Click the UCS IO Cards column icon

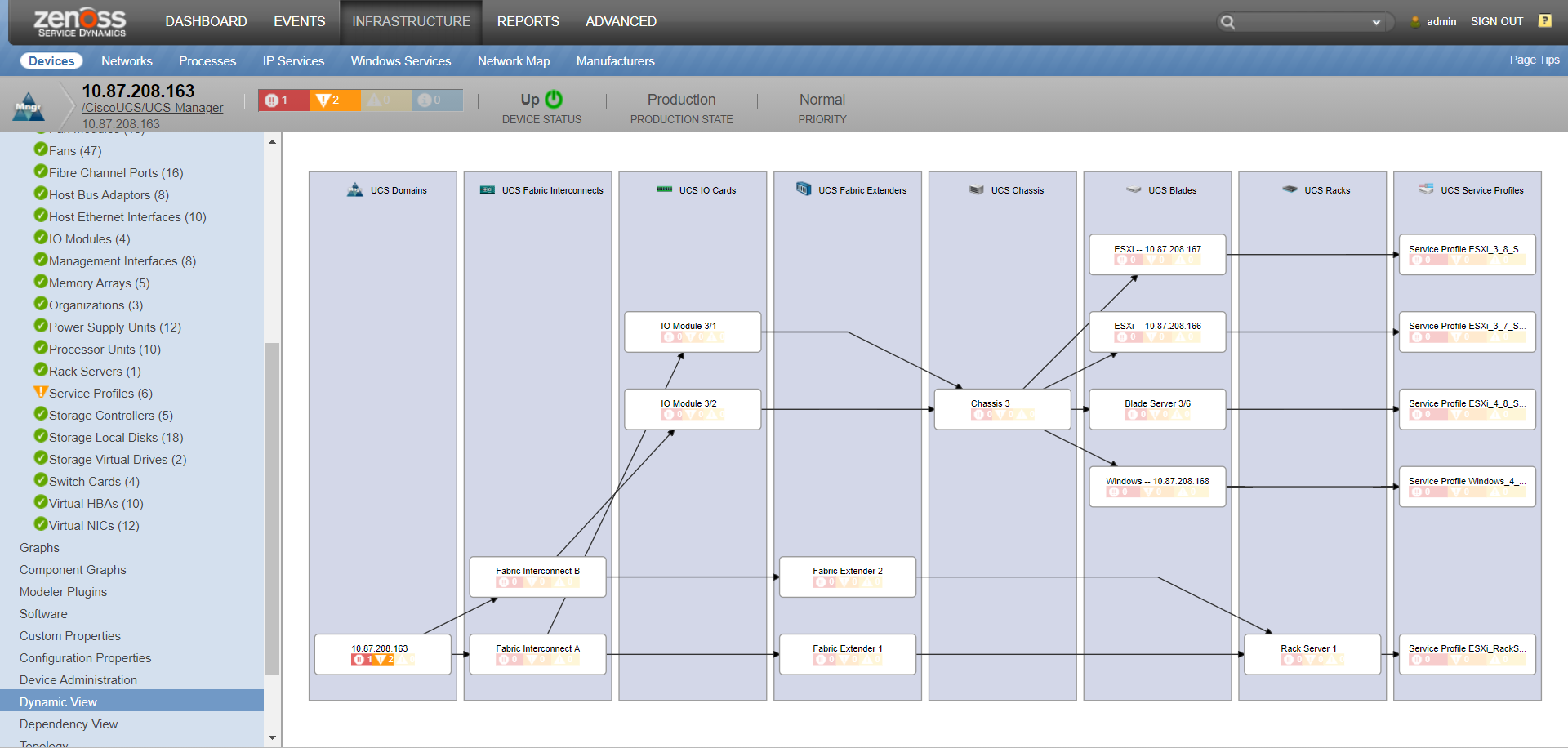pos(665,189)
